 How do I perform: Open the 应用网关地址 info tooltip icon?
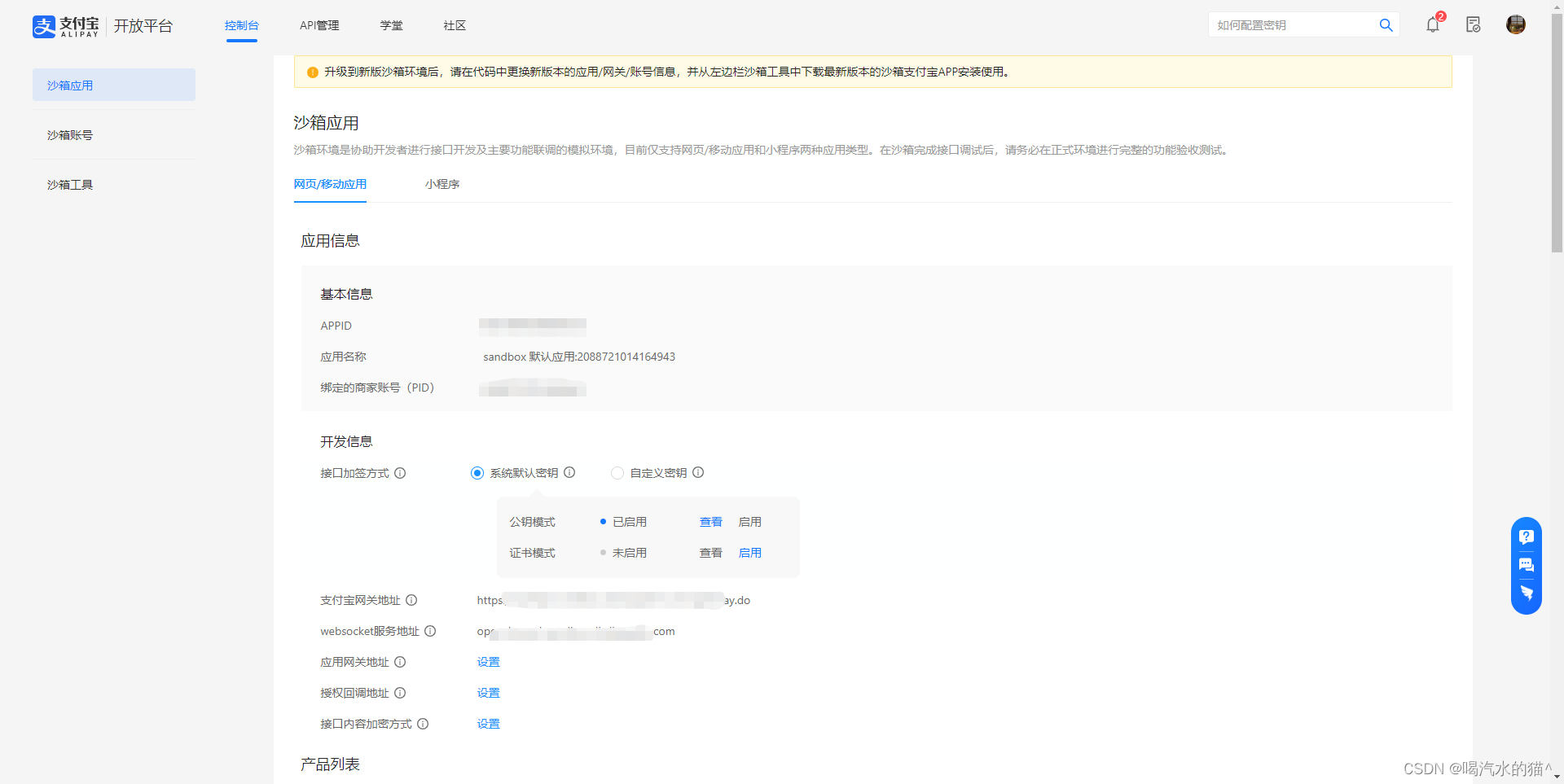400,662
